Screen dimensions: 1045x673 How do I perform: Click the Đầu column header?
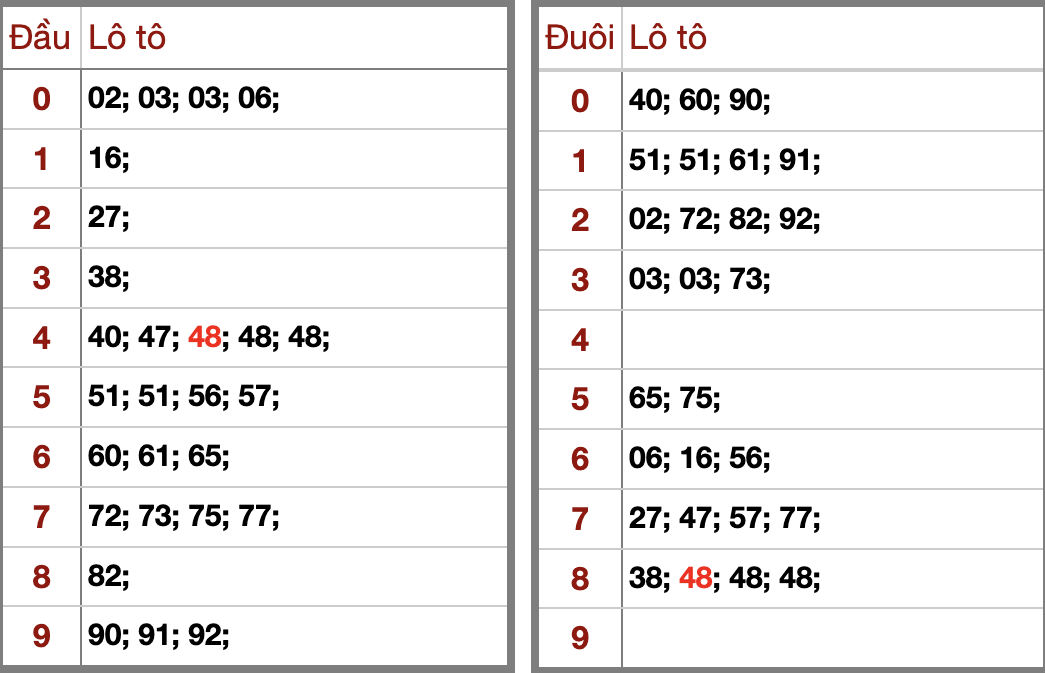pos(40,38)
